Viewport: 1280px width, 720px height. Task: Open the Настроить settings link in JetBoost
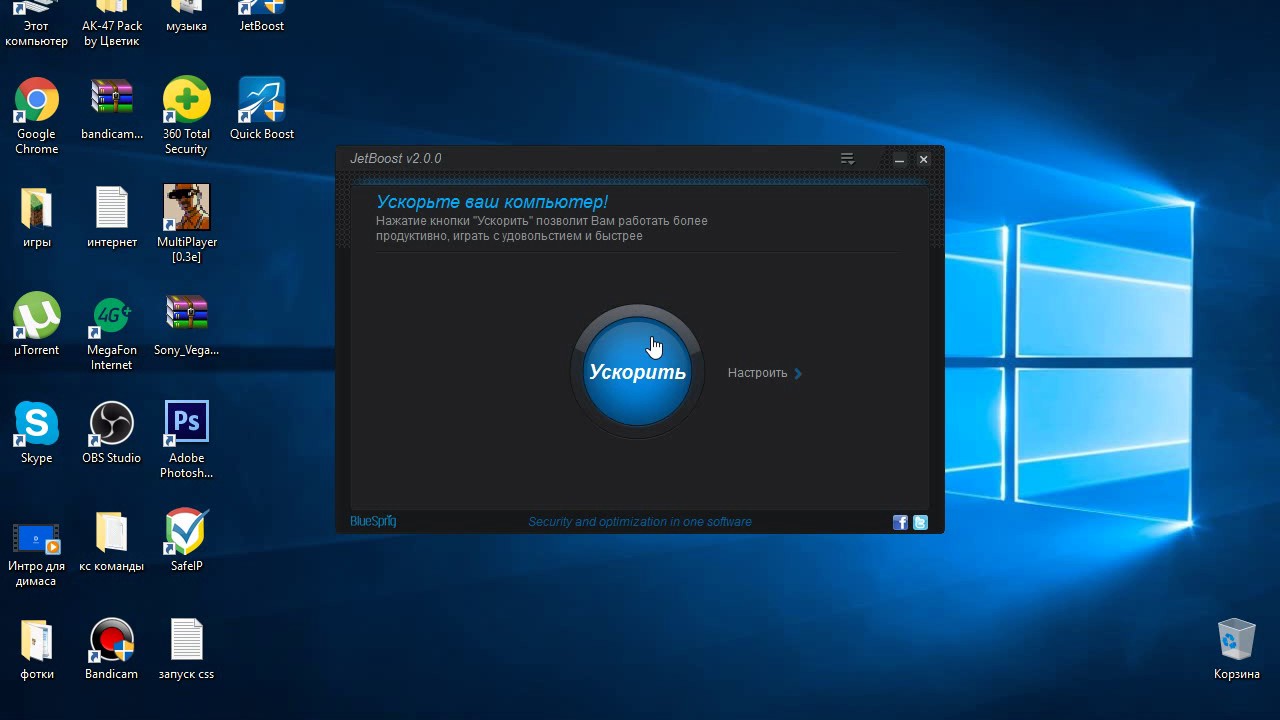tap(765, 373)
